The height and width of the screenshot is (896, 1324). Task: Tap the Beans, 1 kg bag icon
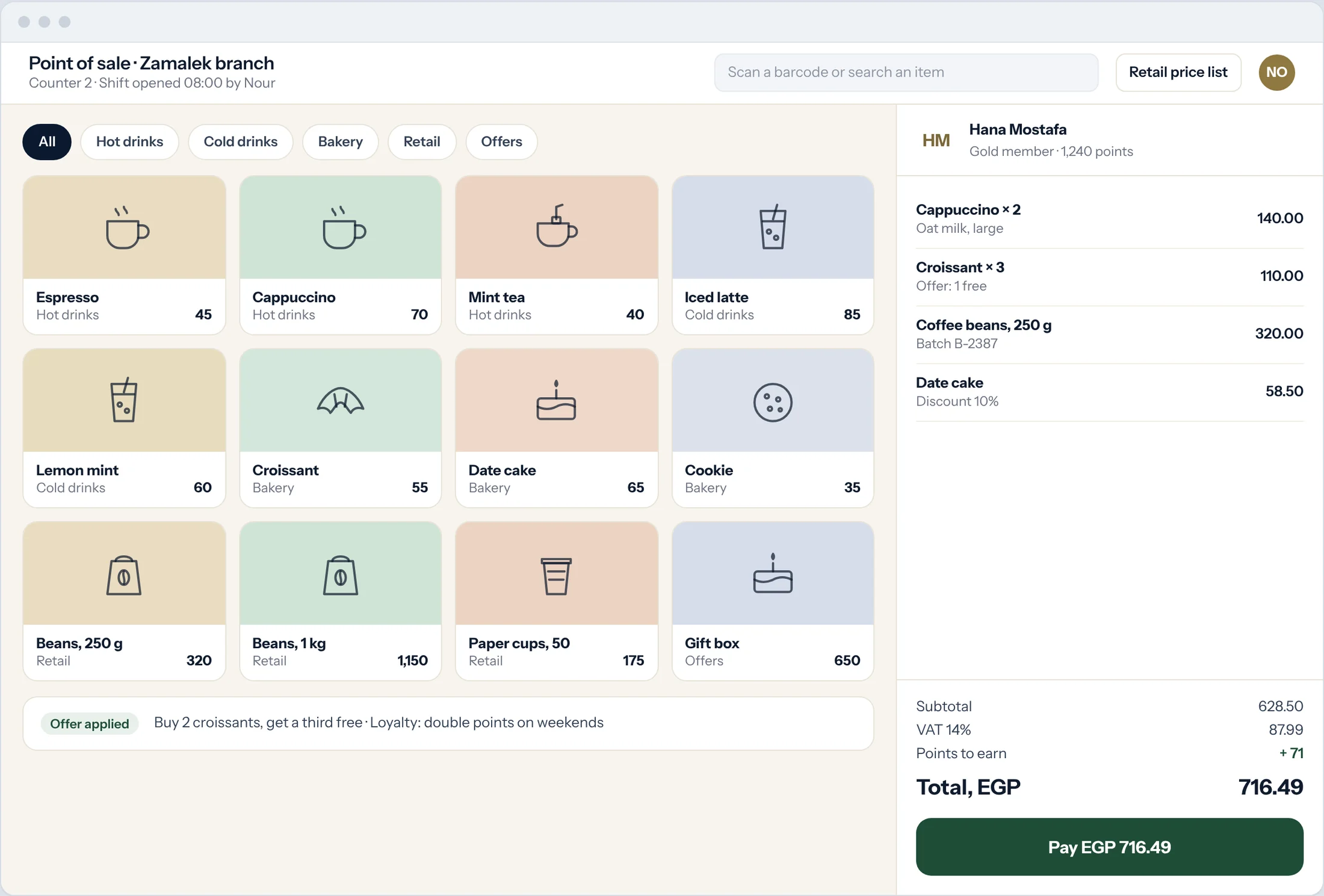(341, 575)
